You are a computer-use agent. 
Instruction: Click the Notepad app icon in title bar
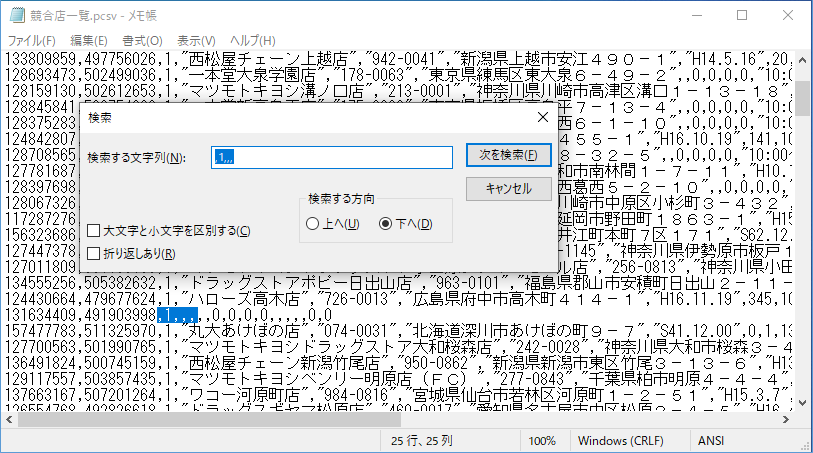(x=17, y=15)
